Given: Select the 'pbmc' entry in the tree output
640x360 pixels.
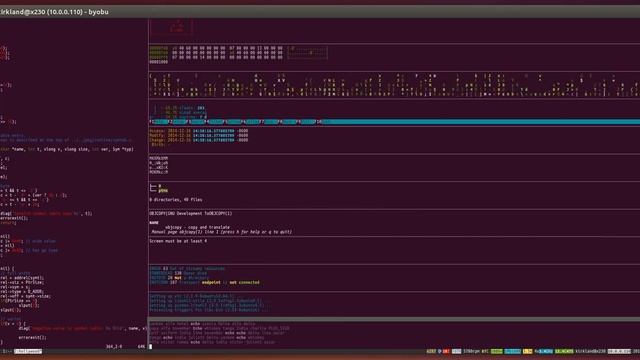Looking at the screenshot, I should click(163, 191).
